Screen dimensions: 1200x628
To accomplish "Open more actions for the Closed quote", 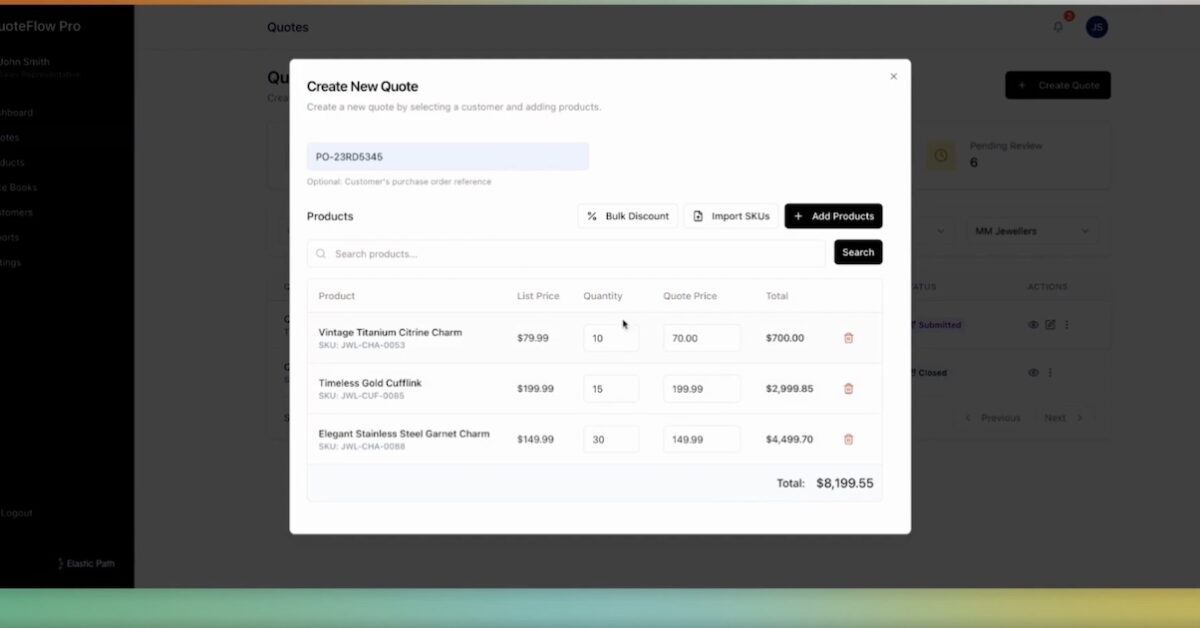I will (x=1050, y=373).
